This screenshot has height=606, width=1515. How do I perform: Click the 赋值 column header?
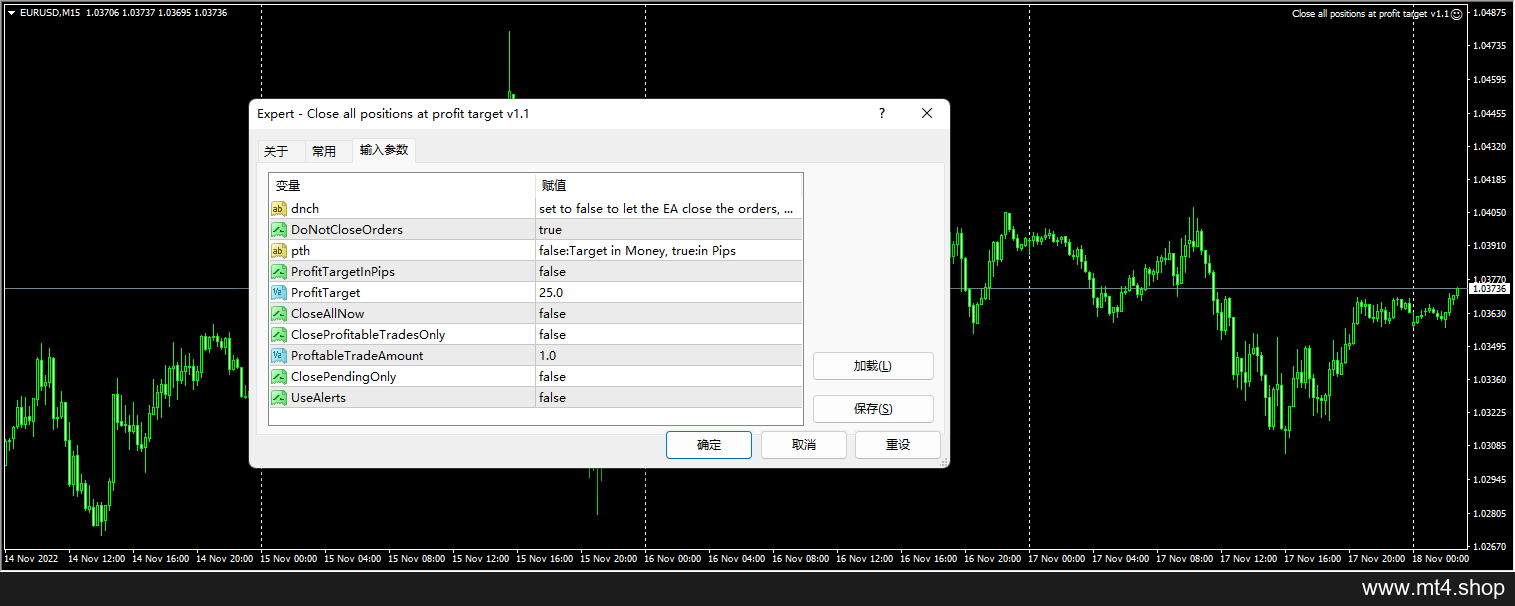[x=669, y=186]
